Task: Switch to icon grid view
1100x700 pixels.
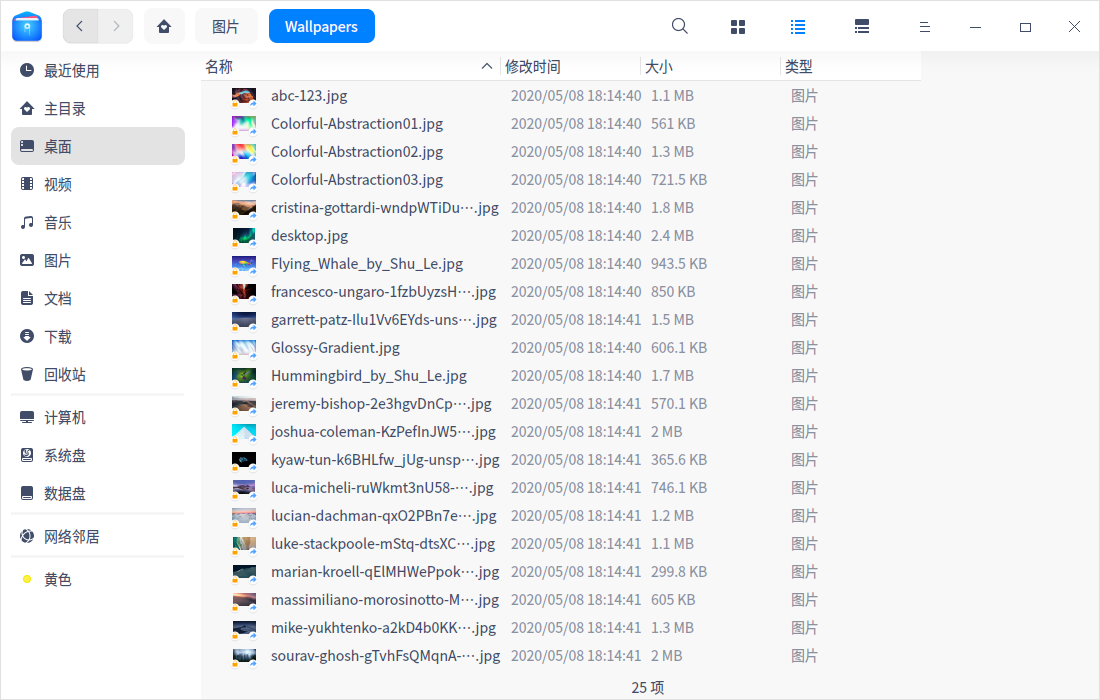Action: (738, 26)
